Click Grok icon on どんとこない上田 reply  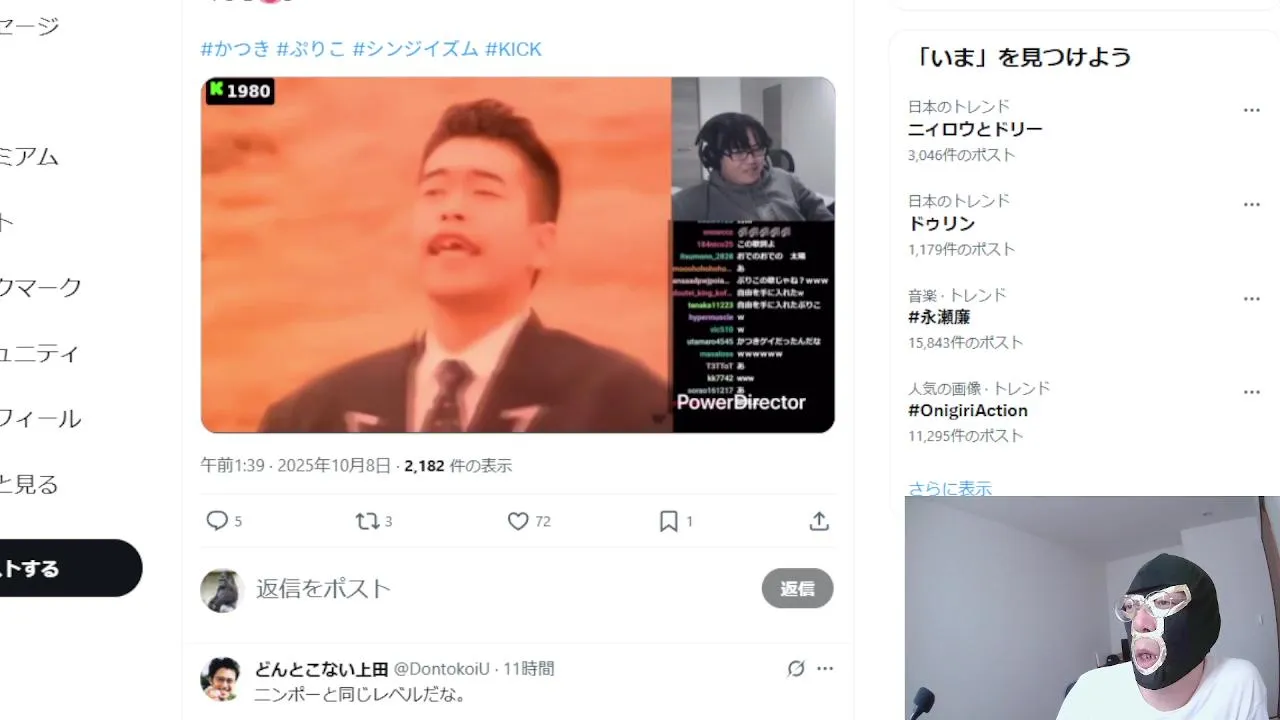(x=796, y=668)
